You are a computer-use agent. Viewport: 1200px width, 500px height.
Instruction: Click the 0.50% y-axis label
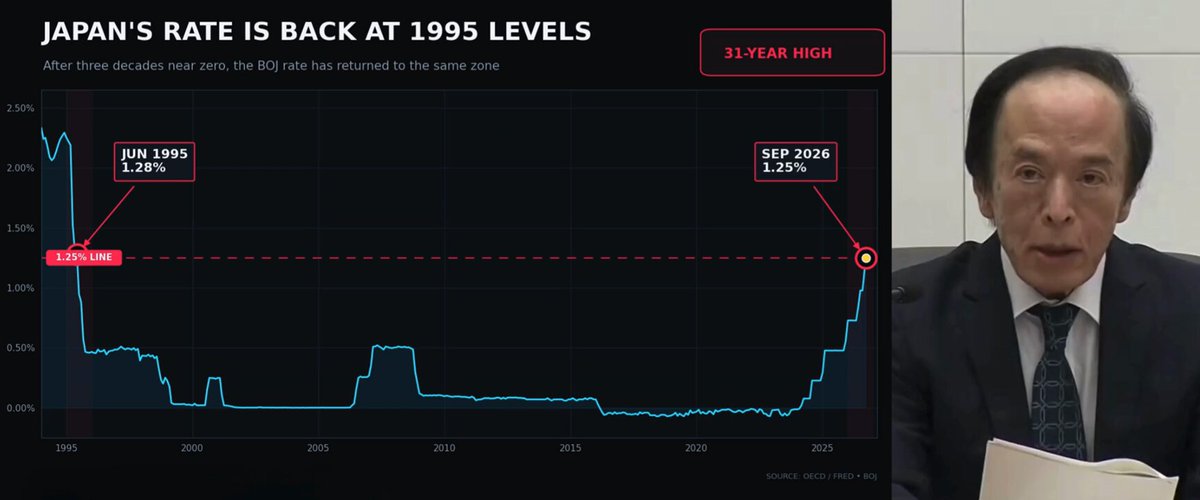click(x=20, y=348)
